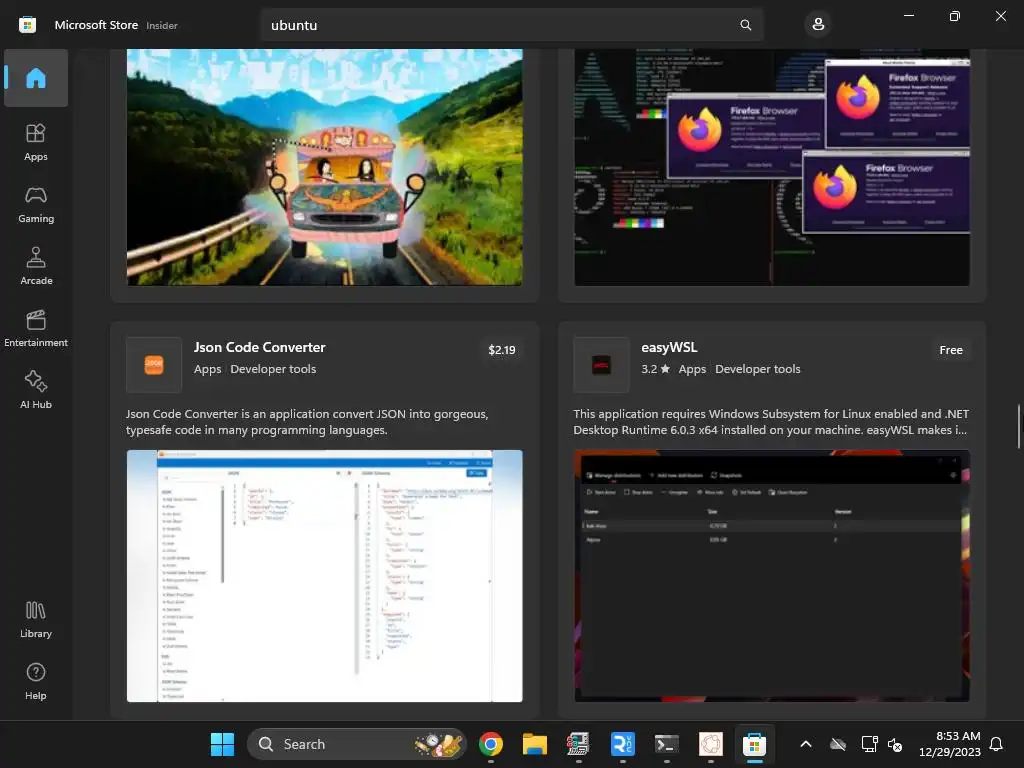Open File Explorer from the taskbar
Image resolution: width=1024 pixels, height=768 pixels.
(534, 744)
